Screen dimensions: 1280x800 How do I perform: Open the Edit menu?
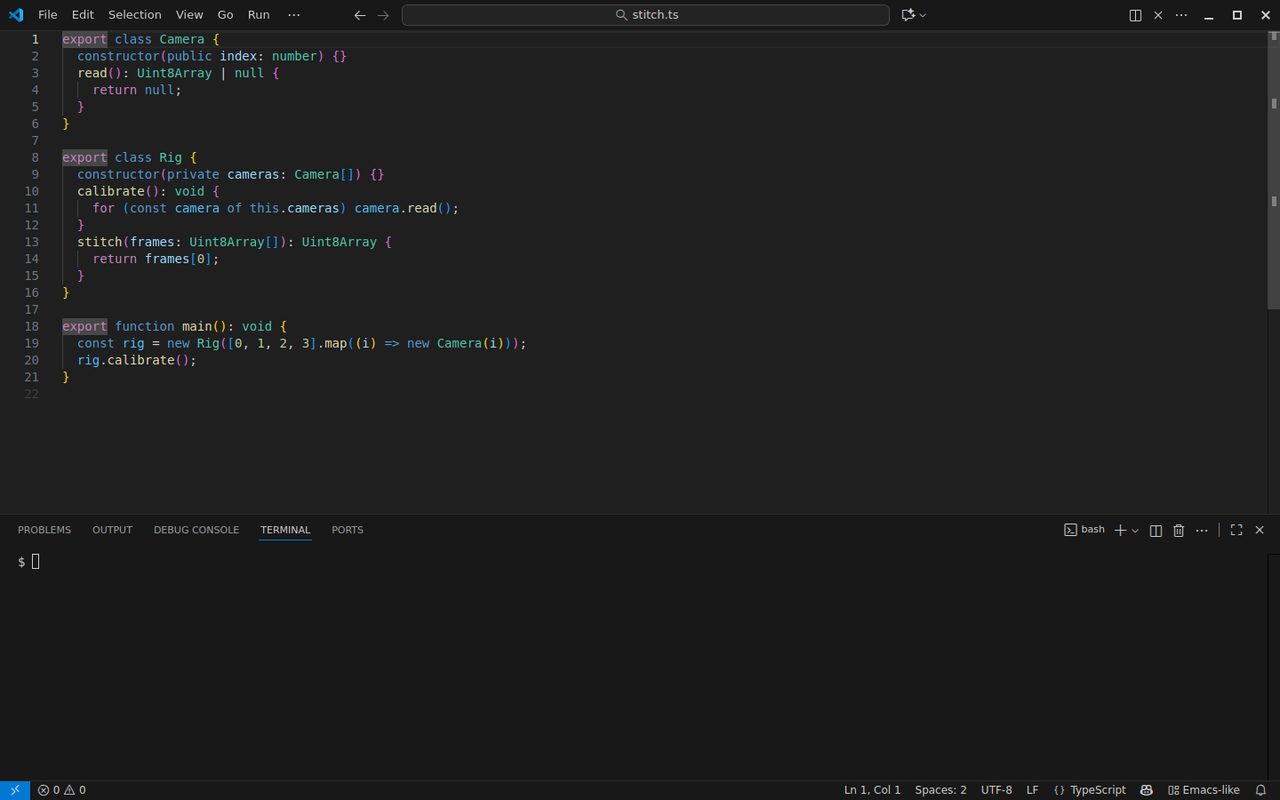pos(83,15)
